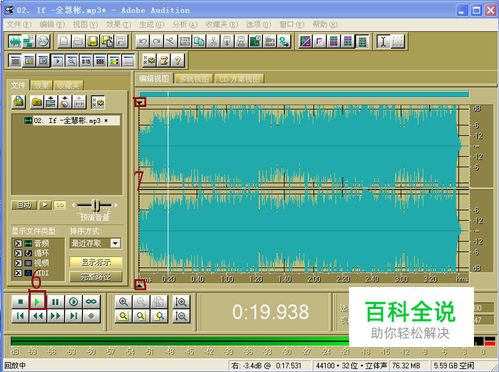Click the zoom to selection yellow magnifier icon
This screenshot has height=372, width=499.
pos(123,316)
